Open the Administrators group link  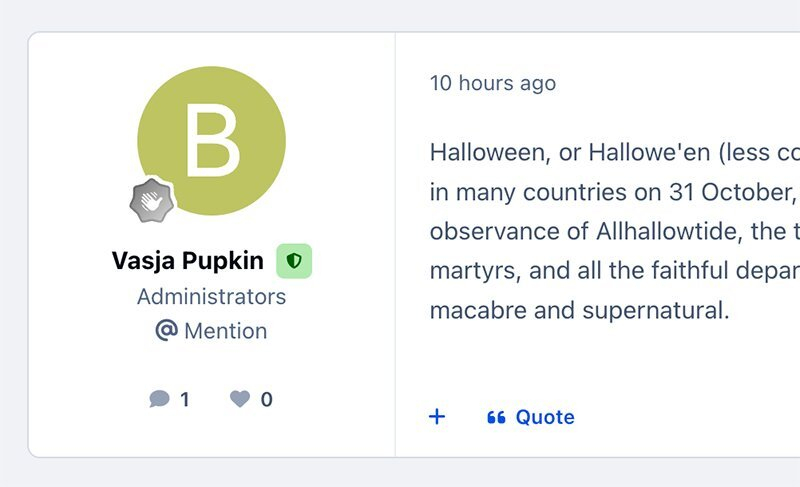click(211, 297)
